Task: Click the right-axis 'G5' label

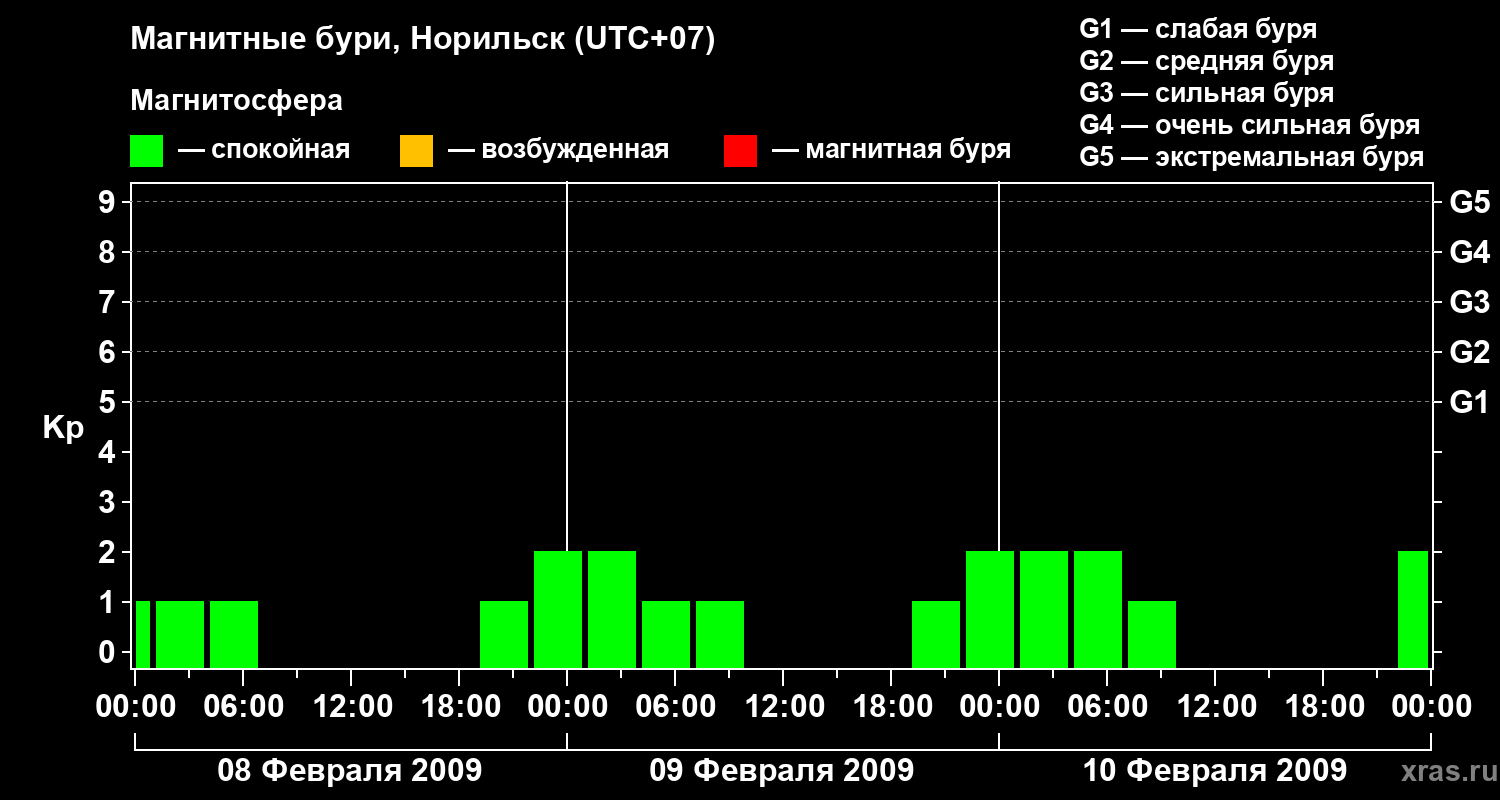Action: point(1470,202)
